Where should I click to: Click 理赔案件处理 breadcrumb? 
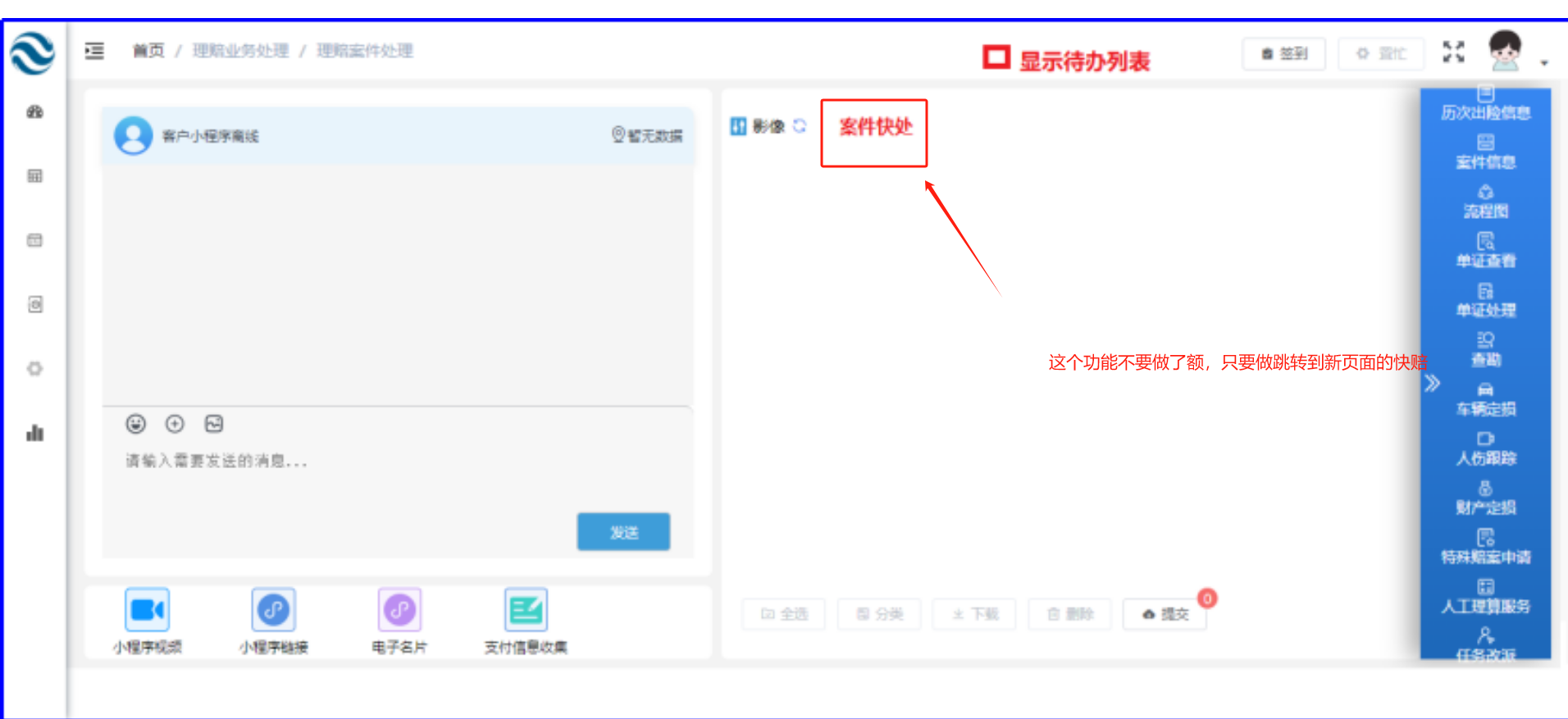click(365, 51)
